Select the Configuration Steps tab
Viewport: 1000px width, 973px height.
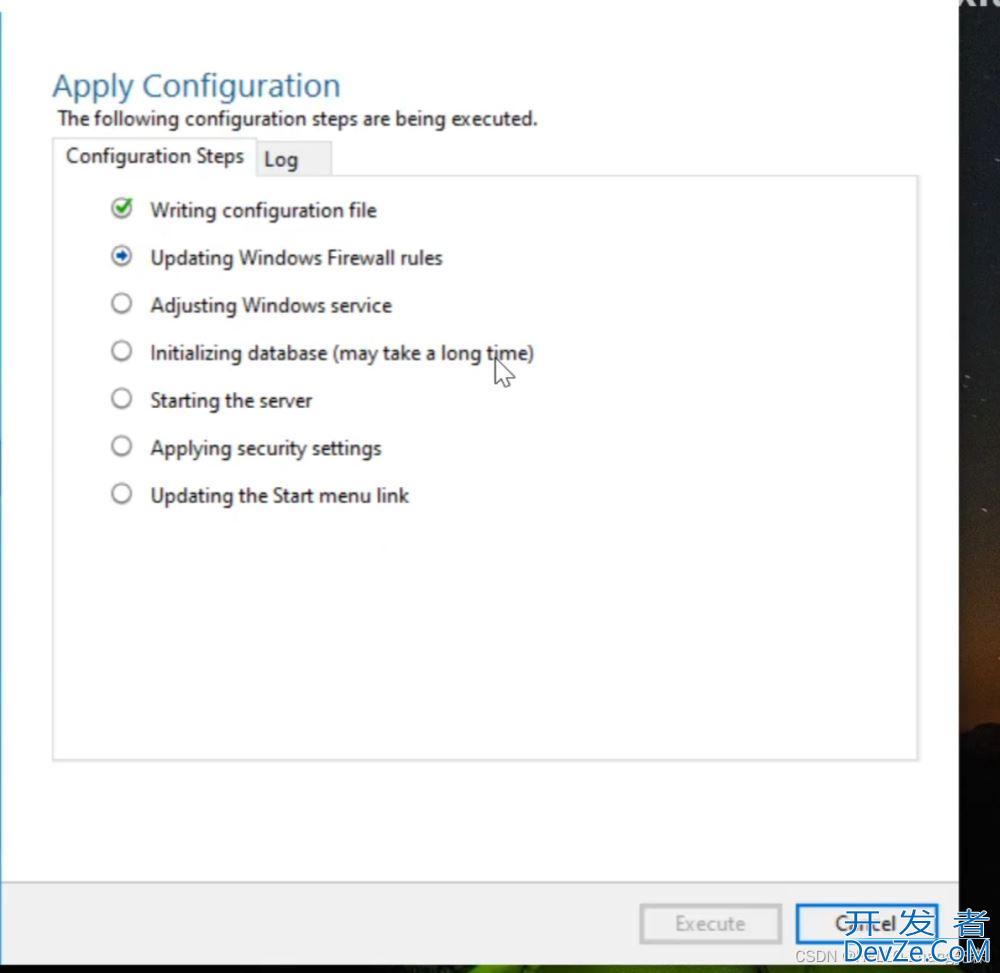[154, 156]
